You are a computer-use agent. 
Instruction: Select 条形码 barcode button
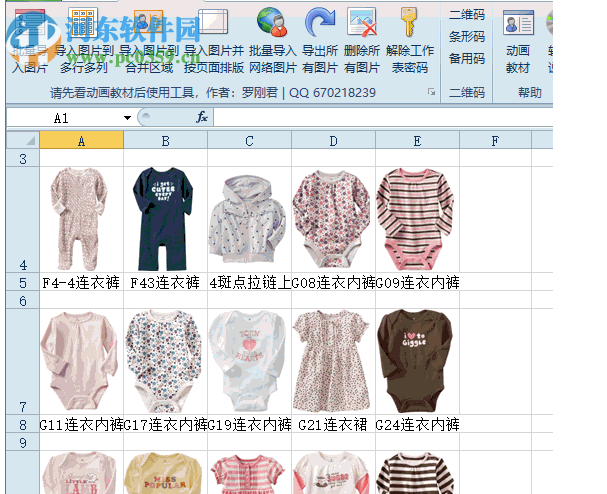[x=466, y=37]
